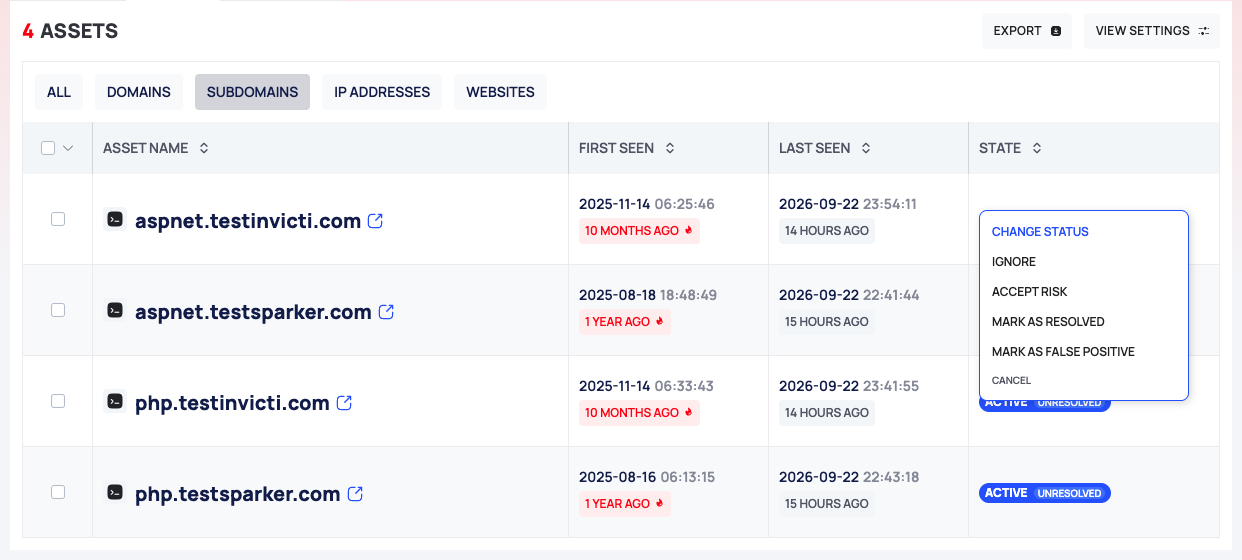
Task: Open external link icon for php.testinvicti.com
Action: pos(344,403)
